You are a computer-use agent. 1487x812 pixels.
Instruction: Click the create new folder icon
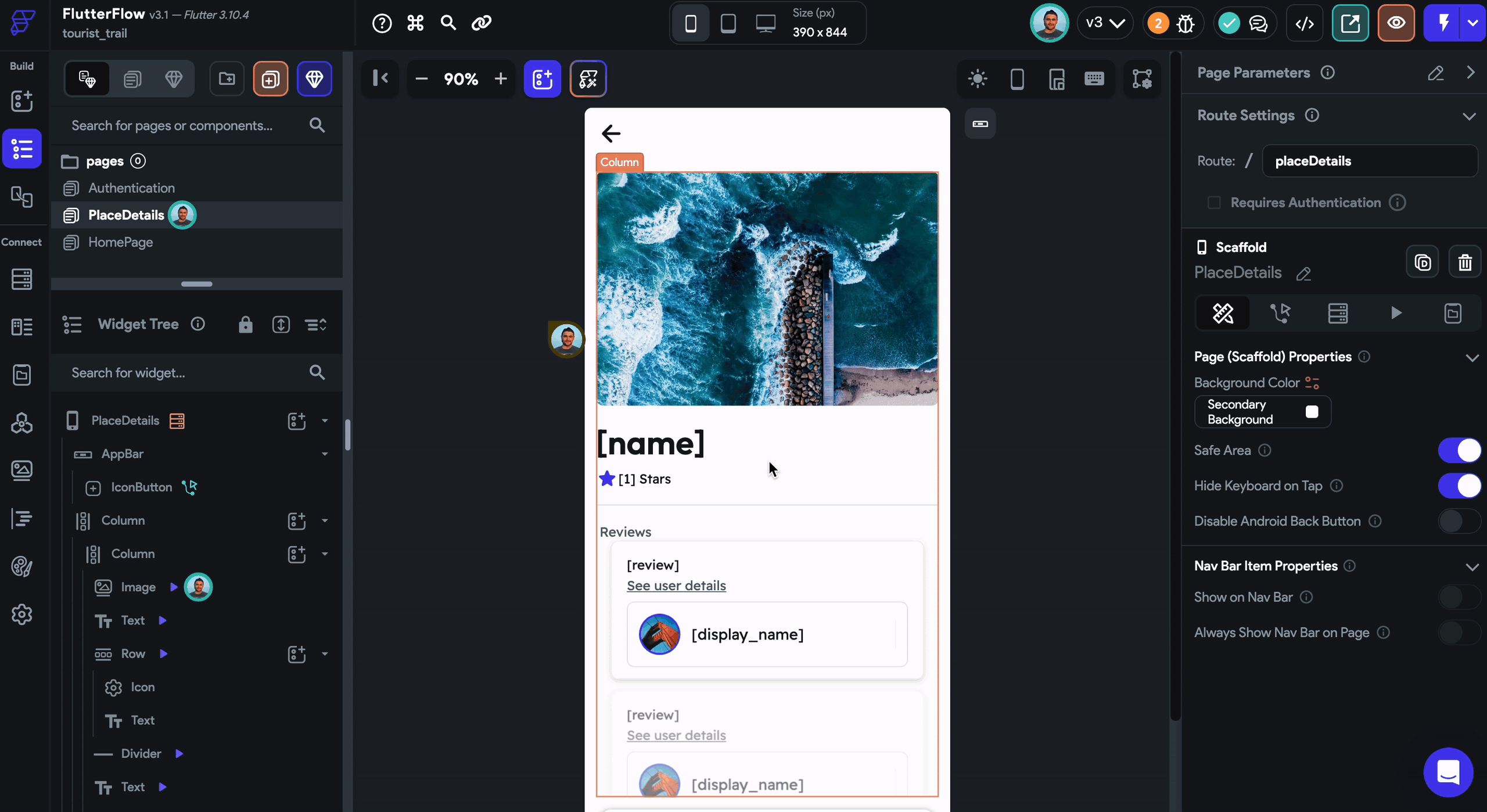[x=227, y=78]
